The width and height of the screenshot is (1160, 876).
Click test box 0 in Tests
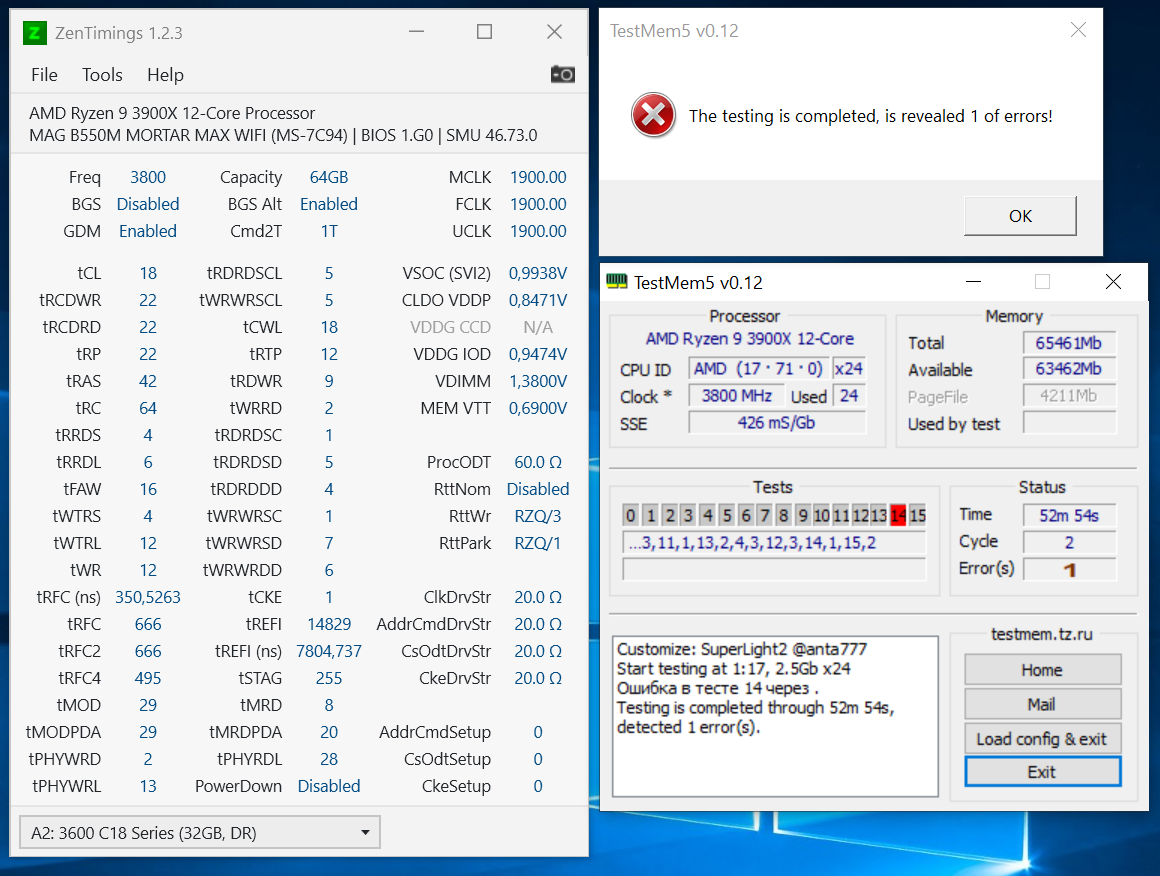[x=630, y=515]
